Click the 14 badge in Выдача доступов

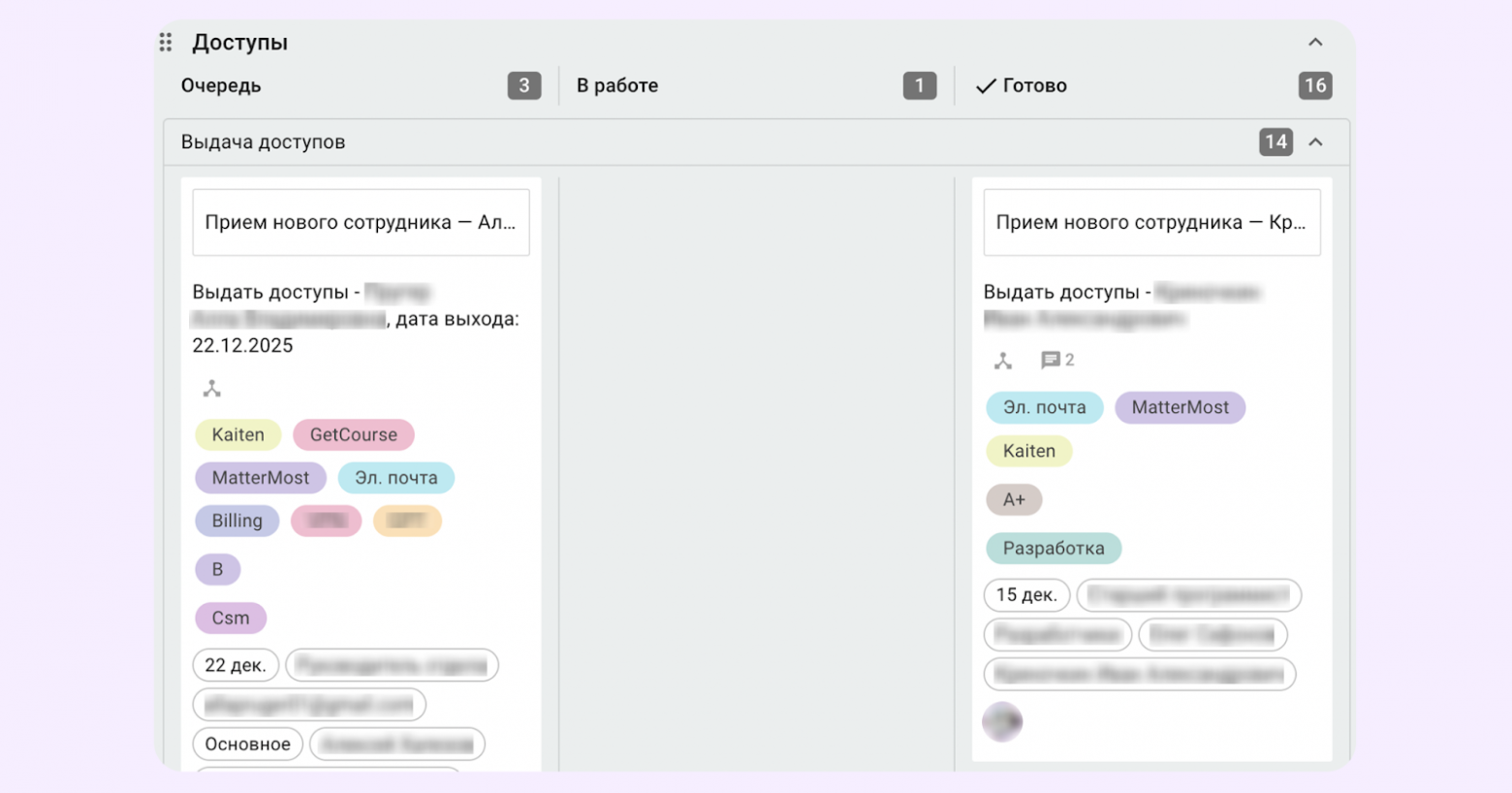1276,143
